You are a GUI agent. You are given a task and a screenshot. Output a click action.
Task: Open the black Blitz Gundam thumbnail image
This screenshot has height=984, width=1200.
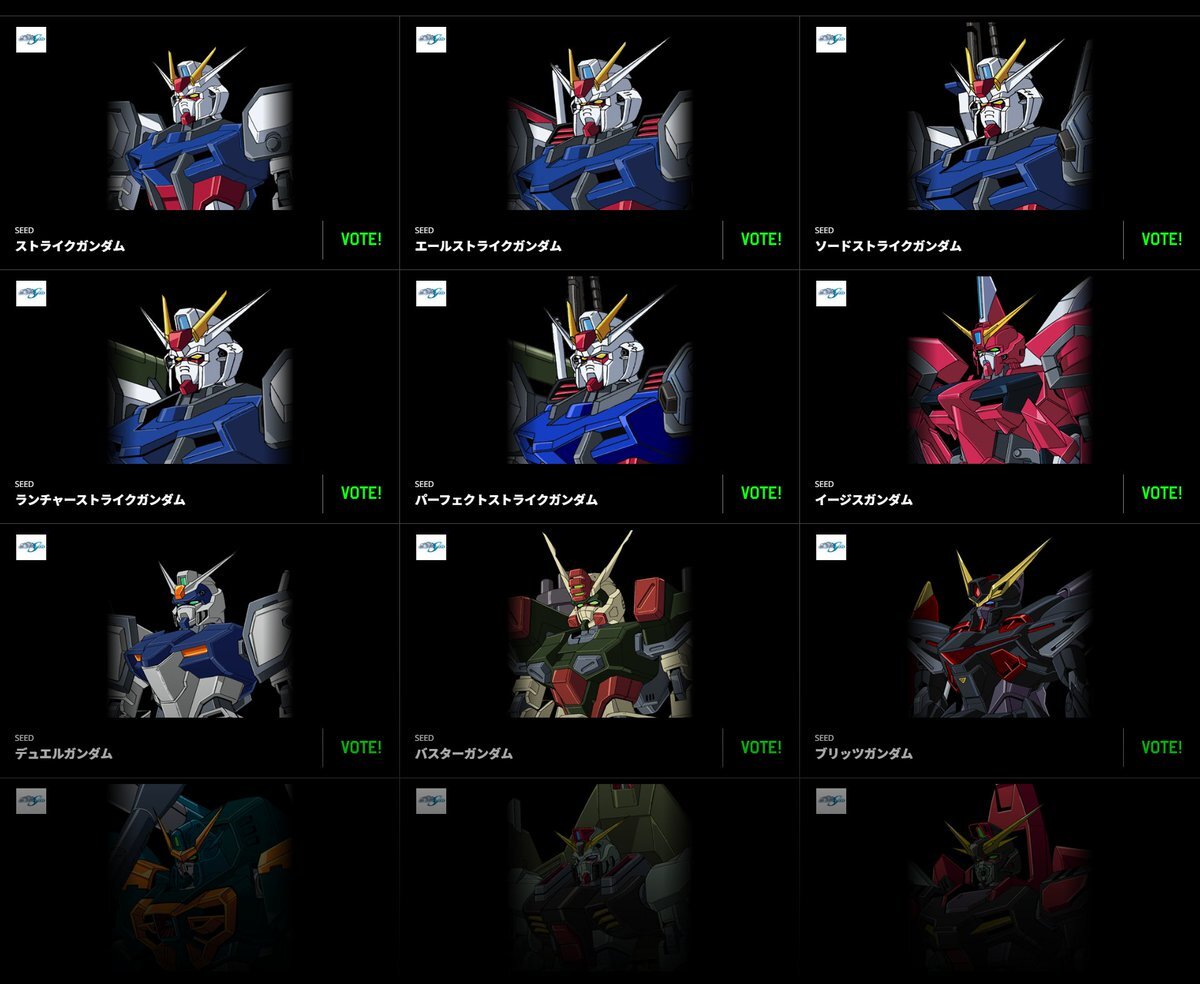(1000, 624)
